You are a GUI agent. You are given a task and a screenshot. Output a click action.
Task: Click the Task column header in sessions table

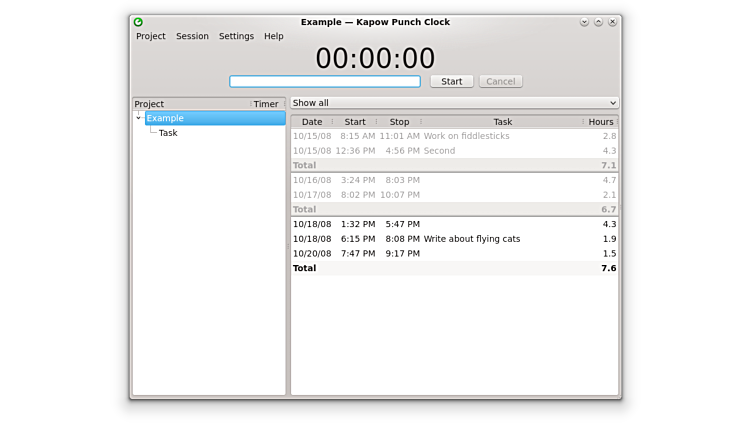pos(502,122)
